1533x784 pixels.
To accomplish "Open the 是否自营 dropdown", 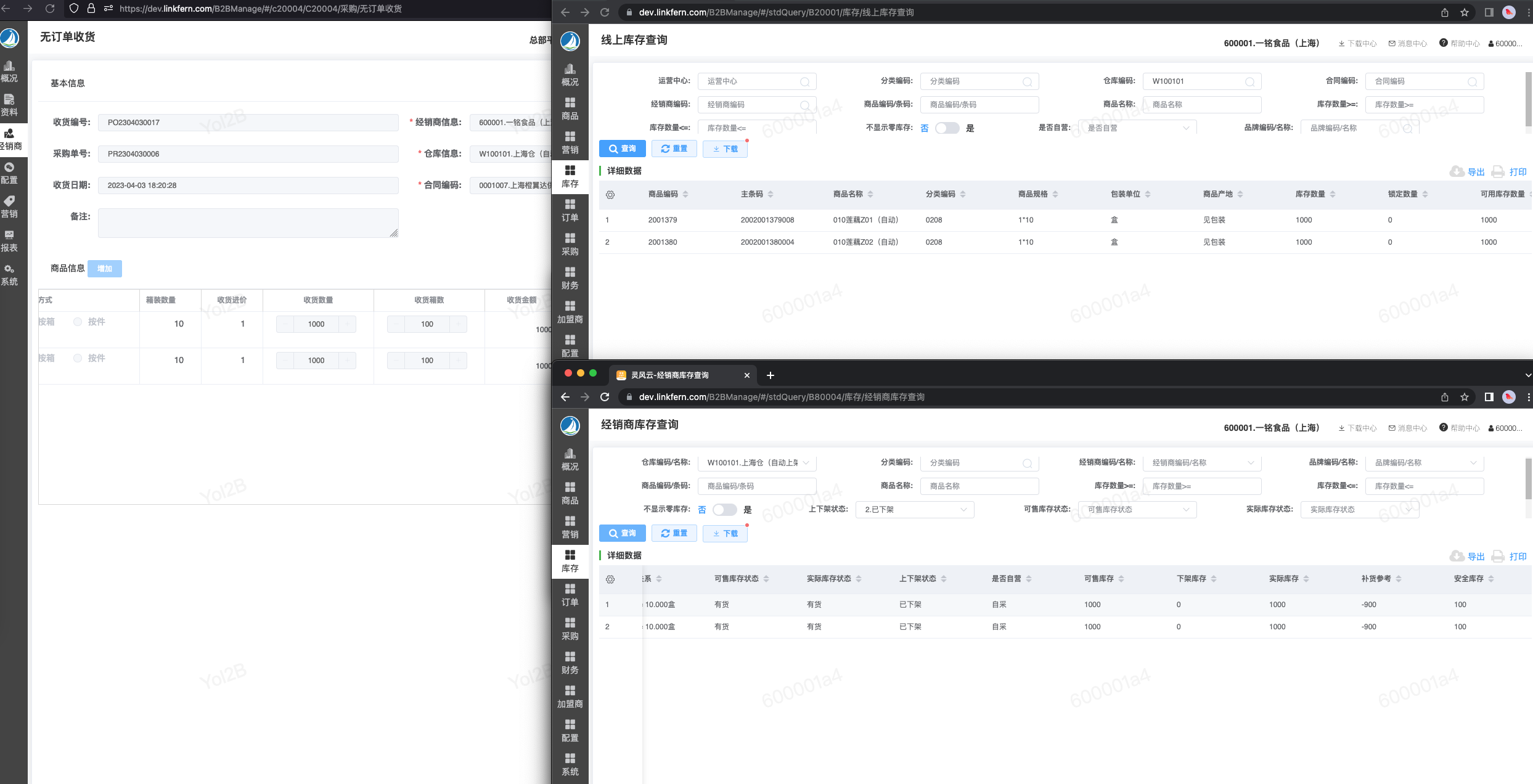I will pyautogui.click(x=1137, y=128).
